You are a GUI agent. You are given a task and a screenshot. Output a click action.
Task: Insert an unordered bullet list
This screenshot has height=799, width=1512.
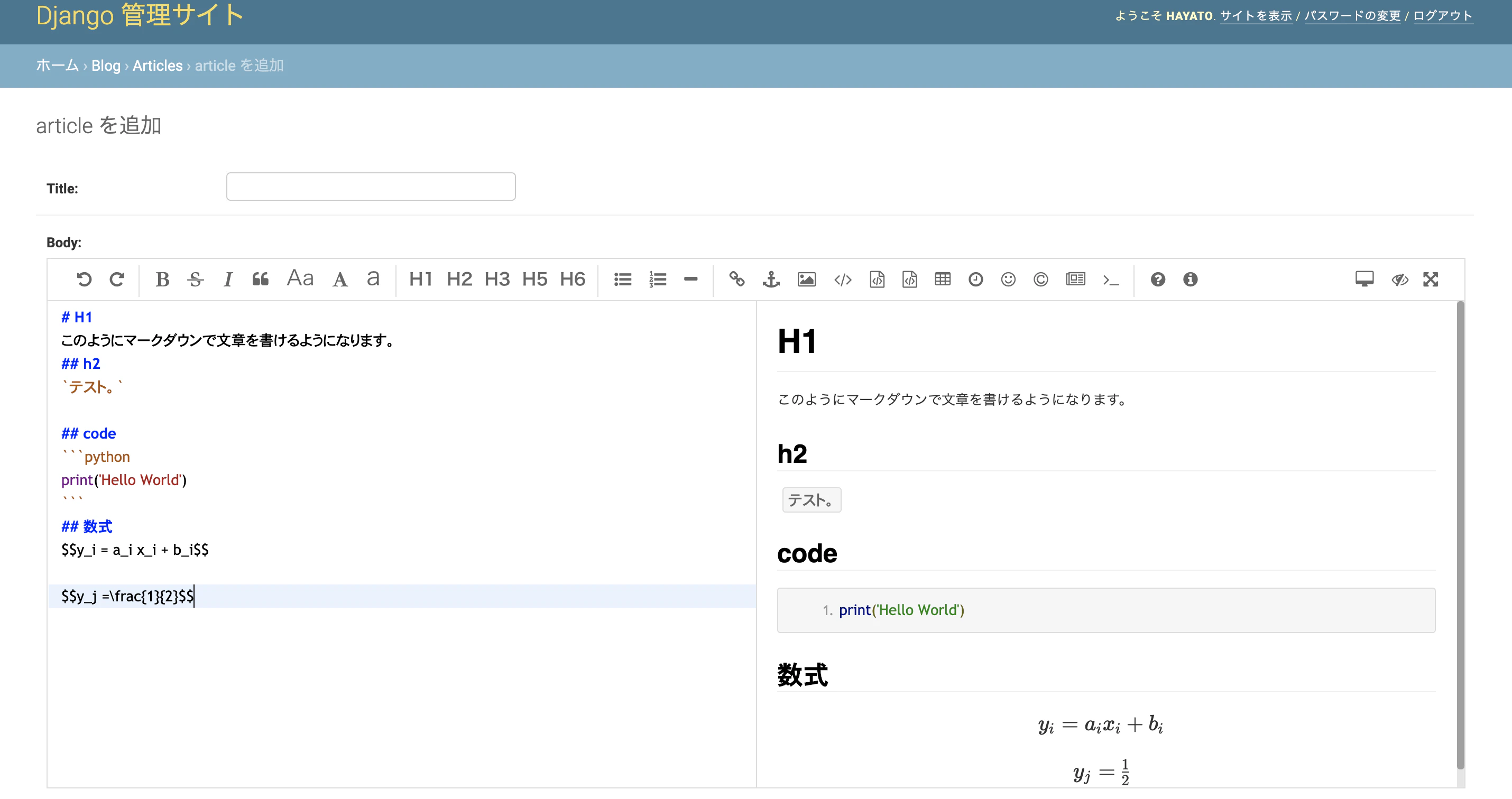(x=623, y=279)
